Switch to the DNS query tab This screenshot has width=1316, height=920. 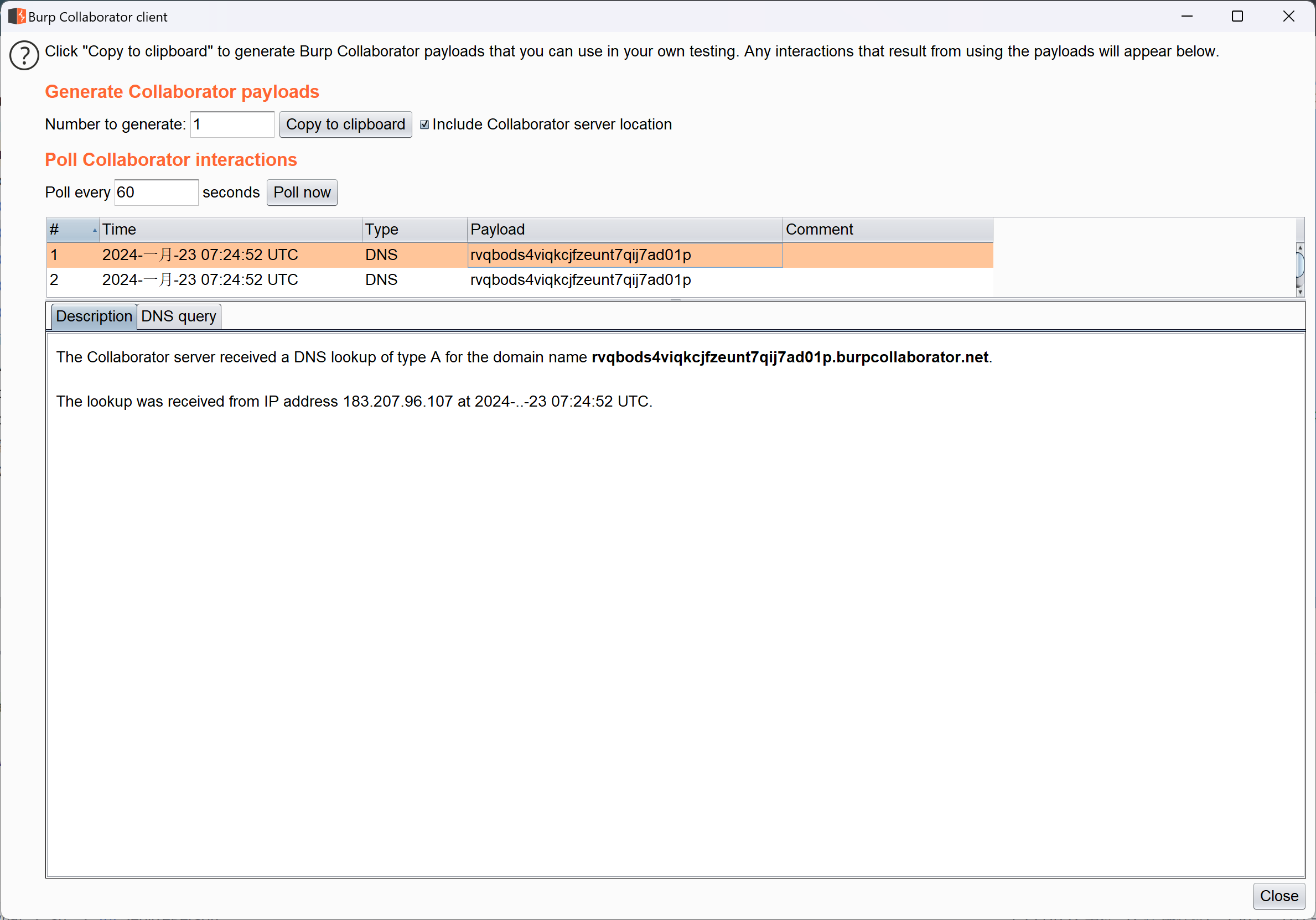(179, 316)
